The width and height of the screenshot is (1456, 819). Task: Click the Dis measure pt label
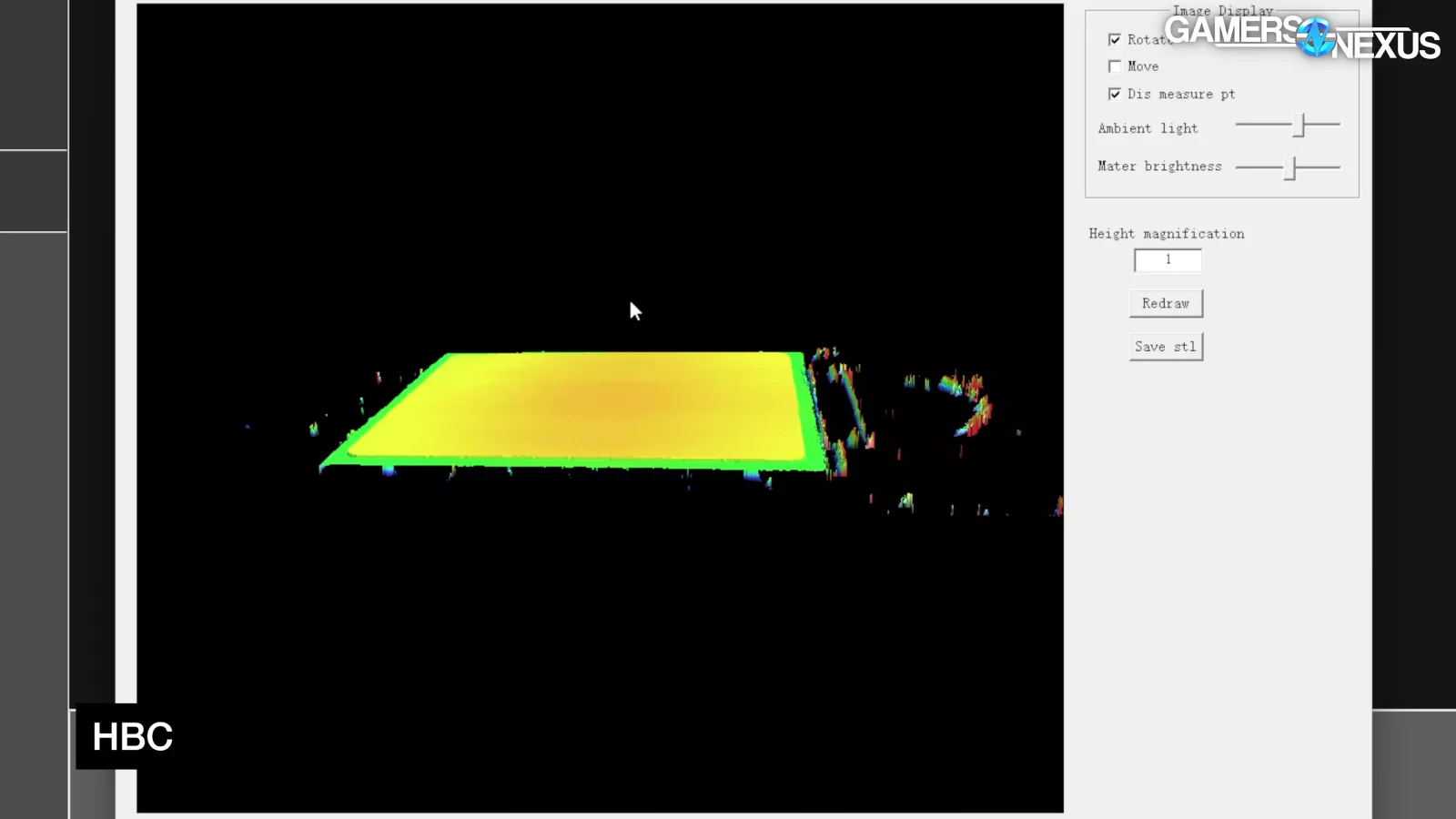1181,94
